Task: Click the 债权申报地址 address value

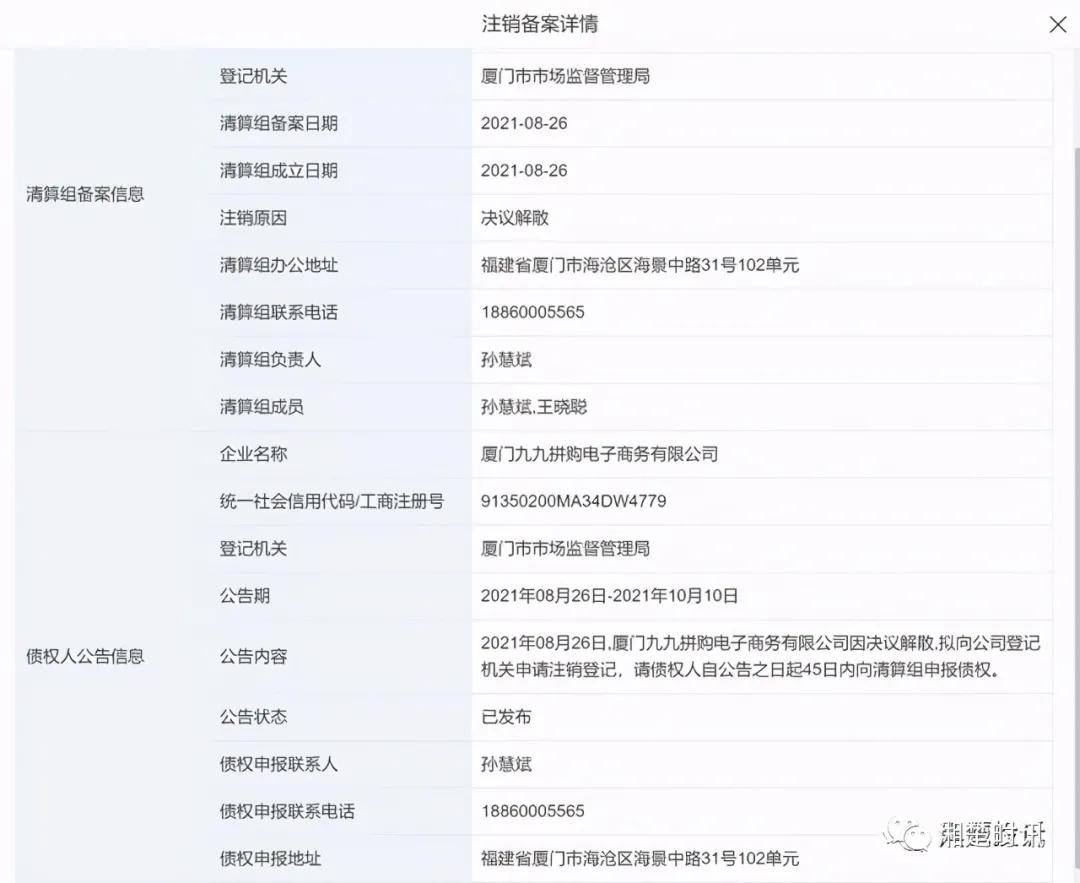Action: [640, 858]
